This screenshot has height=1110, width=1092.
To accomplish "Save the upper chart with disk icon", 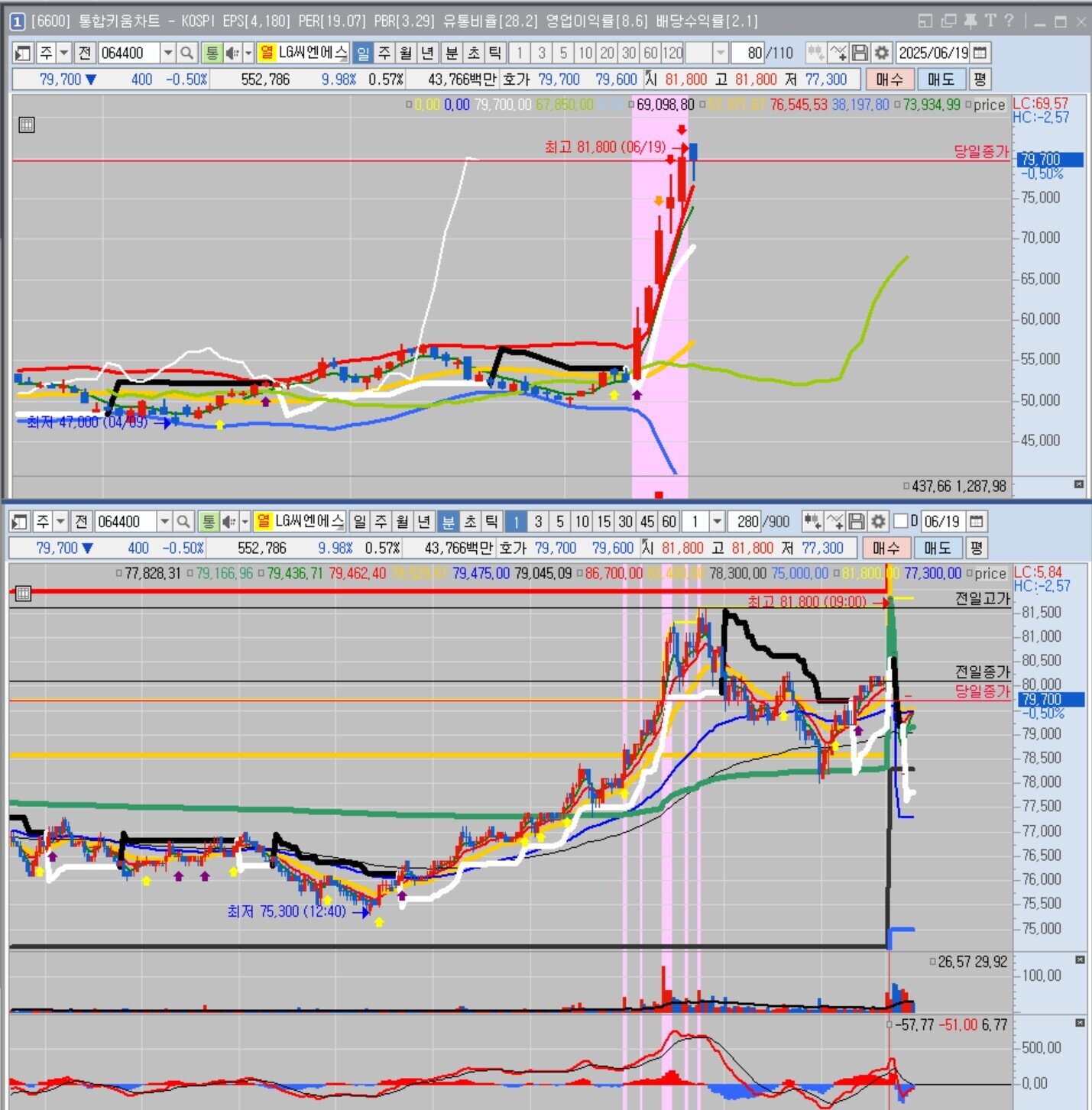I will point(860,53).
